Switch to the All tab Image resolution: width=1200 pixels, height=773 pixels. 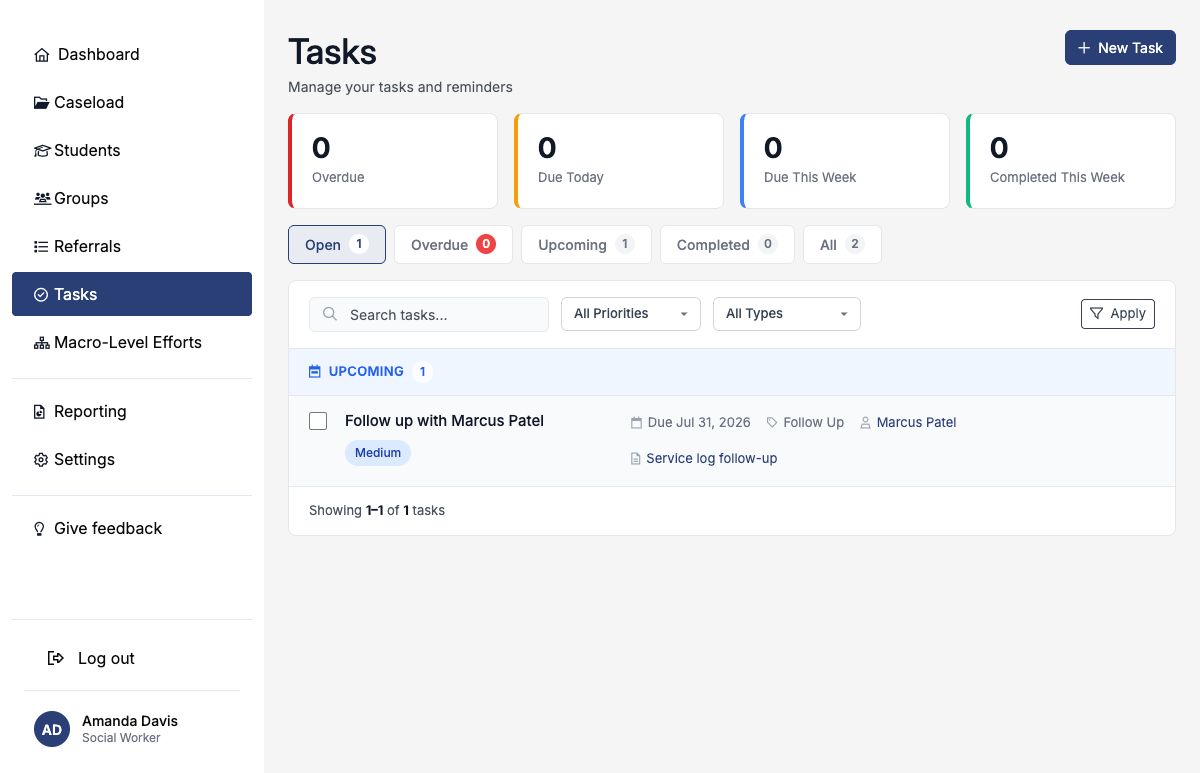[x=842, y=245]
